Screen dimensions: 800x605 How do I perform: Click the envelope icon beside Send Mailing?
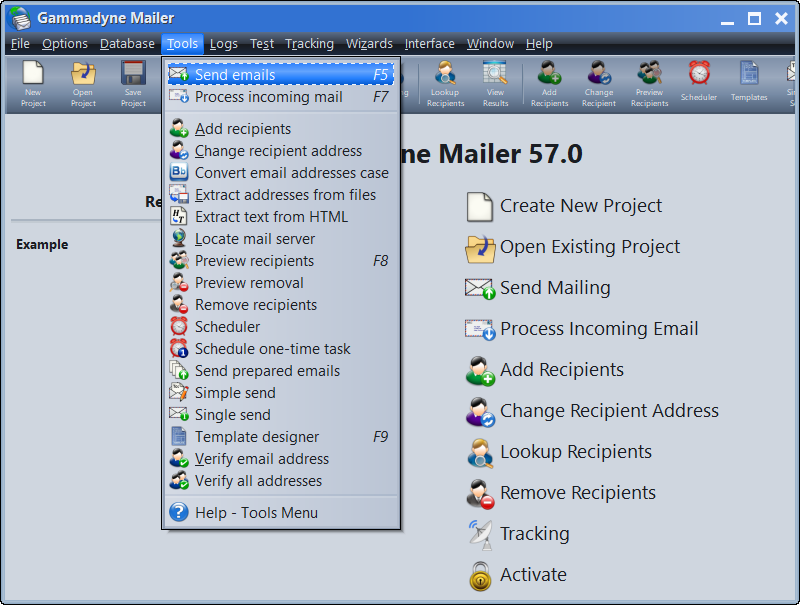[480, 289]
